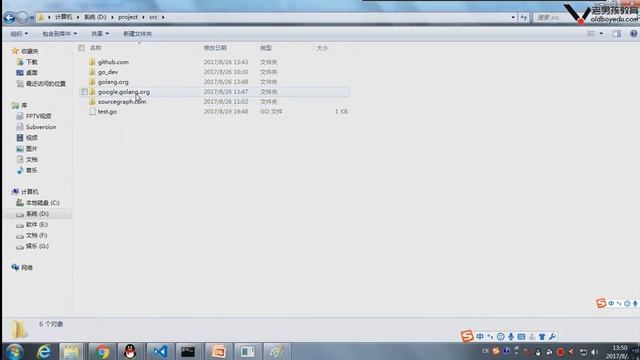Click the microphone icon on Sogou toolbar

coord(511,336)
